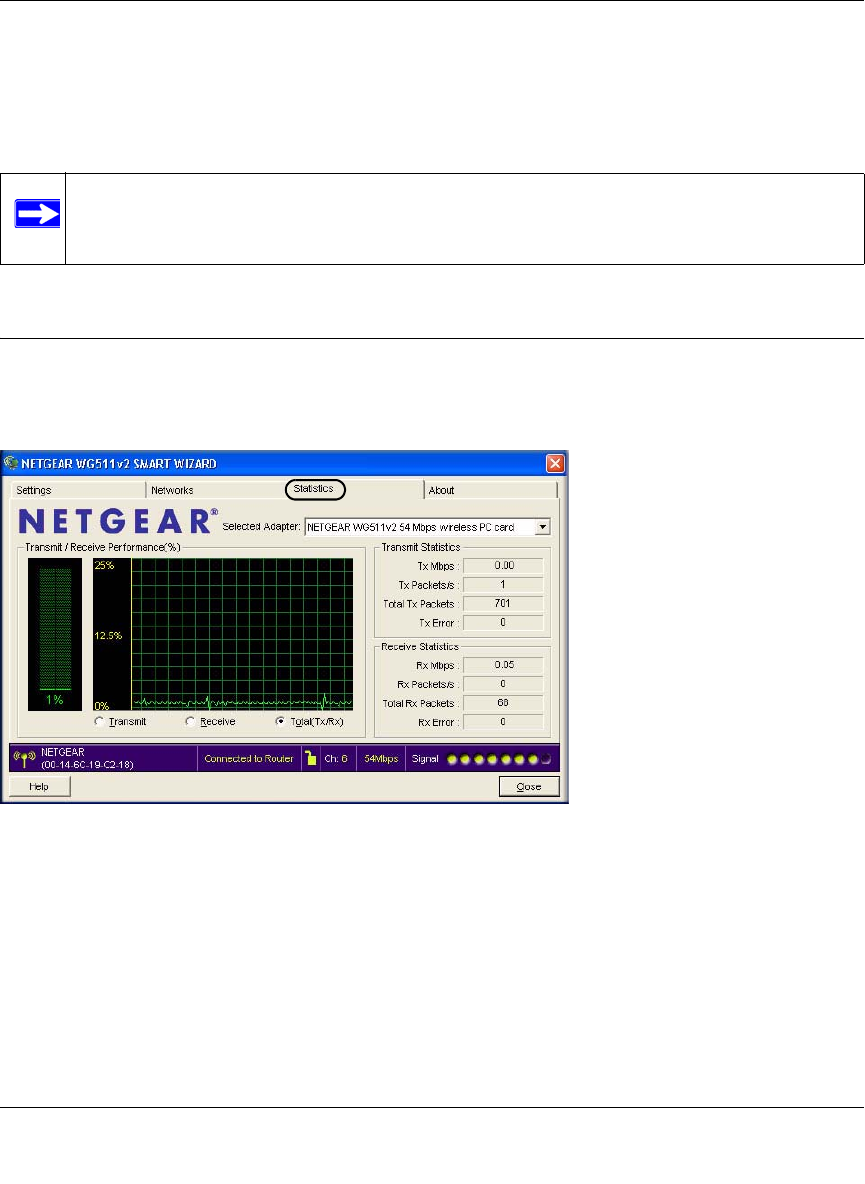The width and height of the screenshot is (865, 1184).
Task: Click the Total Tx Packets value 701
Action: (x=503, y=603)
